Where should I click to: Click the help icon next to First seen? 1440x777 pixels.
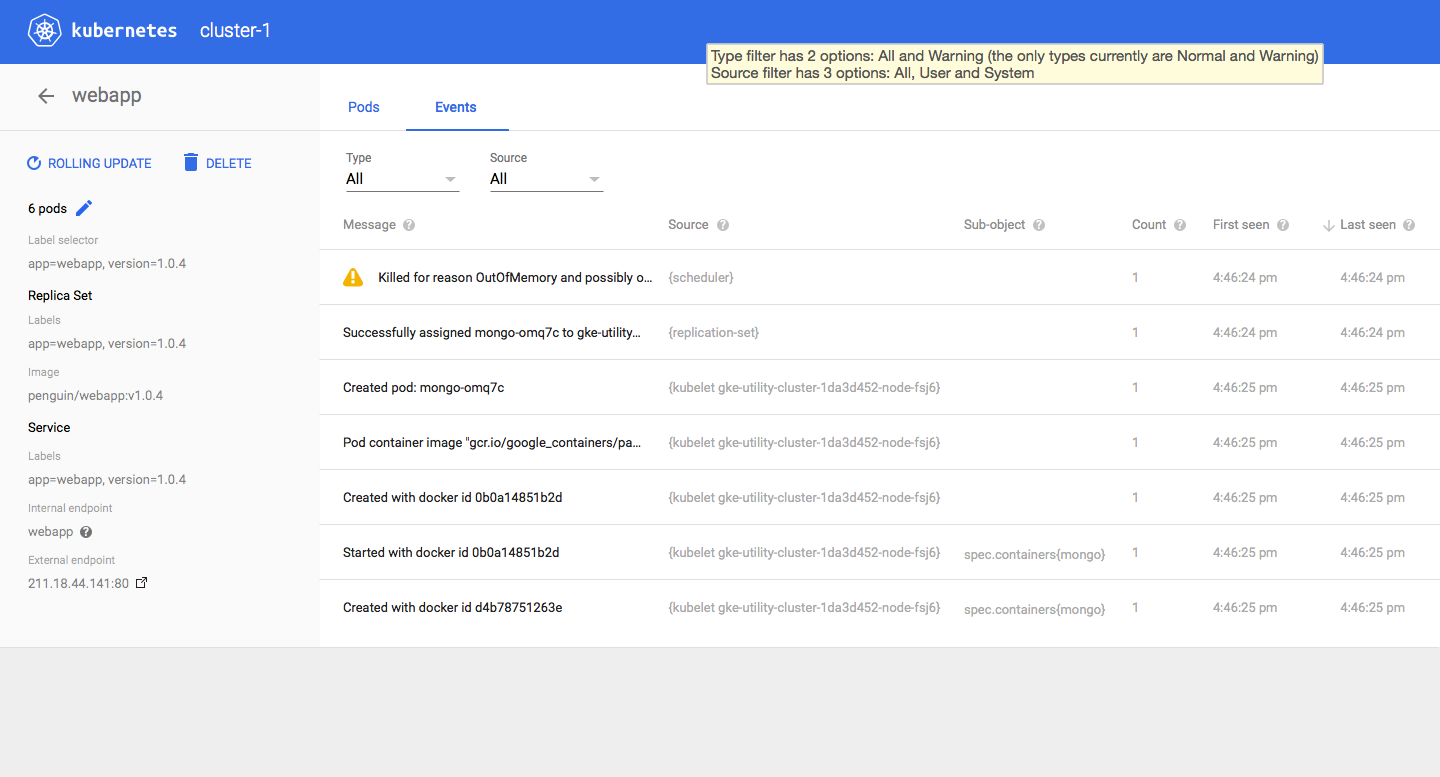click(x=1283, y=225)
